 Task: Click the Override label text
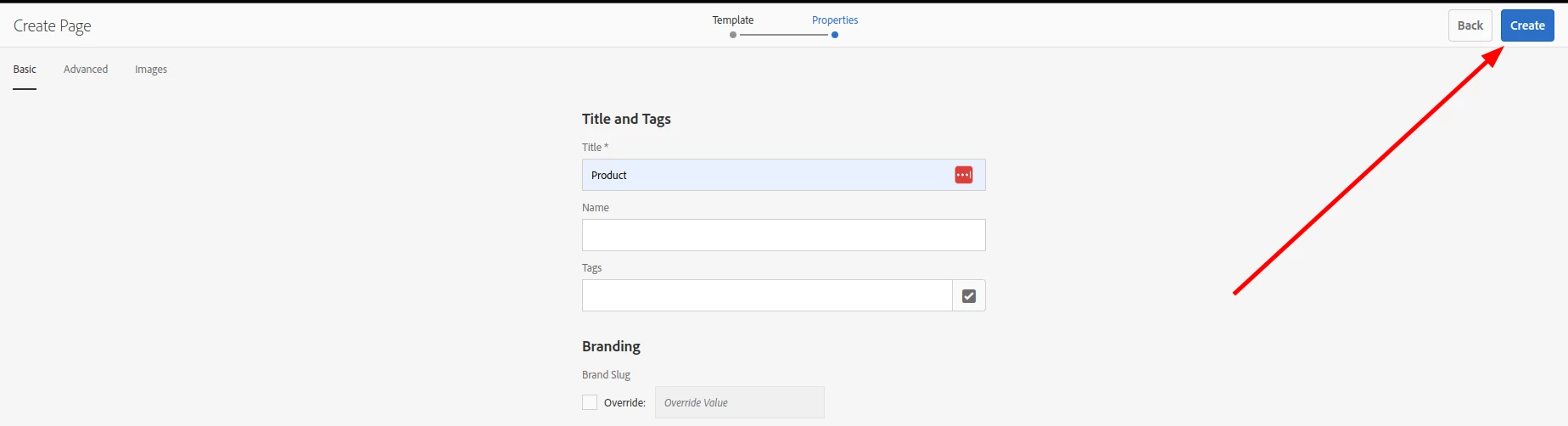click(x=624, y=403)
